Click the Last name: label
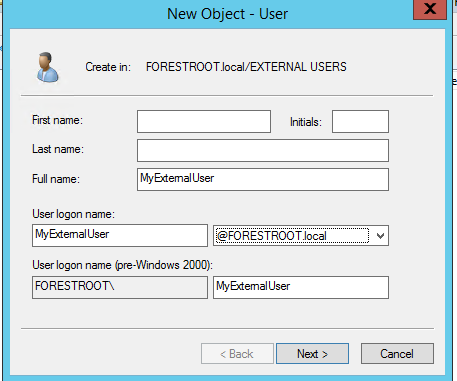Viewport: 457px width, 381px height. click(58, 149)
